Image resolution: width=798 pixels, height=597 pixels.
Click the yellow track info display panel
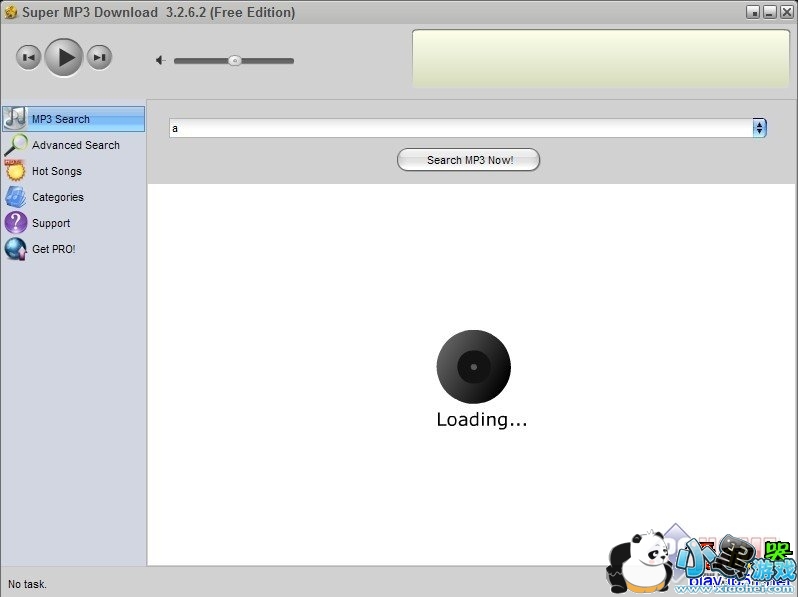coord(601,59)
